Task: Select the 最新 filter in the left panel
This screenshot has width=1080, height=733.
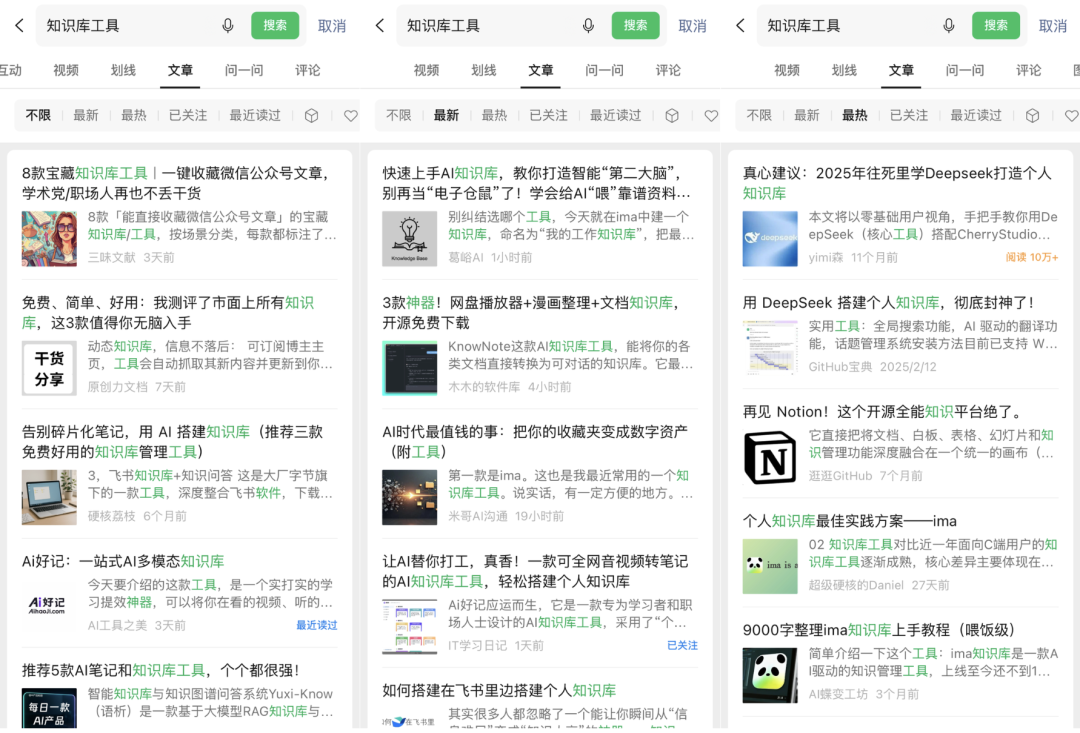Action: pos(86,116)
